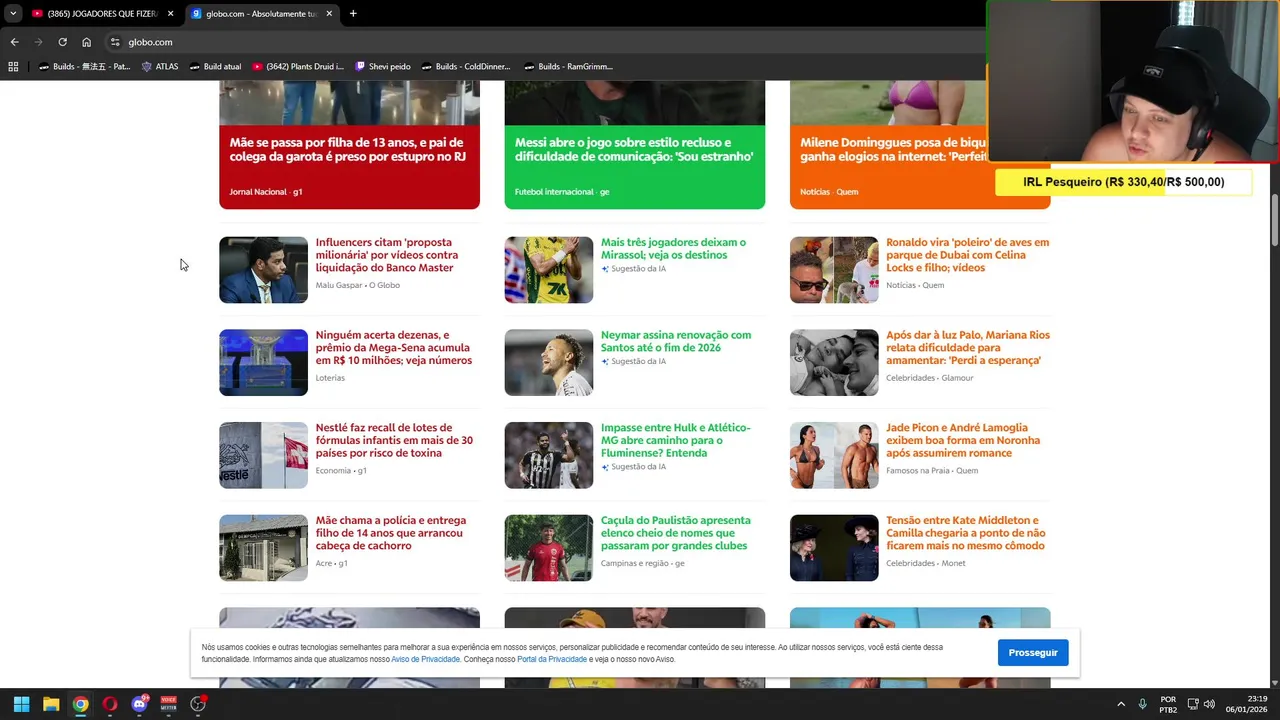Image resolution: width=1280 pixels, height=720 pixels.
Task: Click the Kate Middleton and Camilla thumbnail
Action: 834,548
